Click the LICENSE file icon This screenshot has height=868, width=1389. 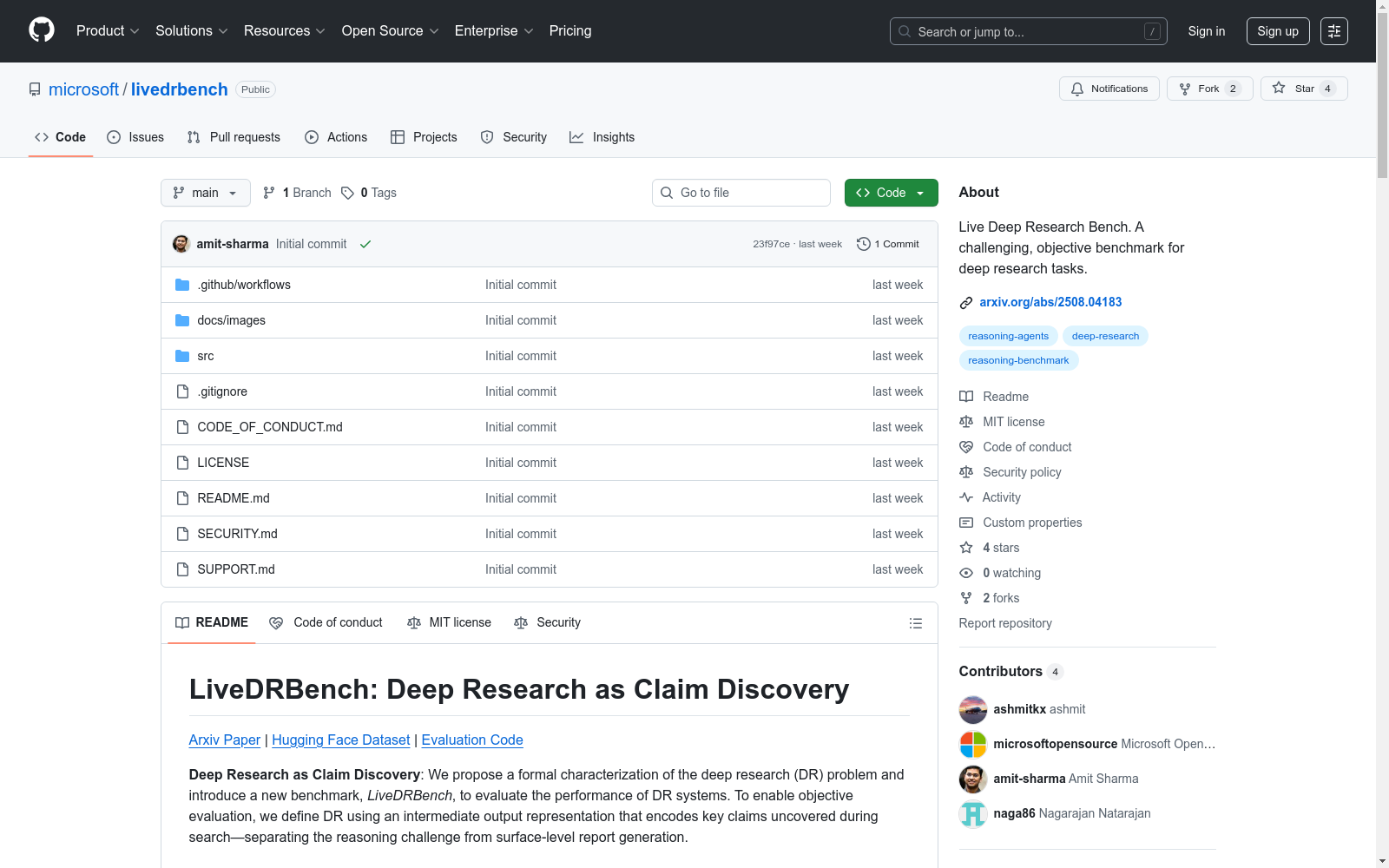click(x=182, y=463)
